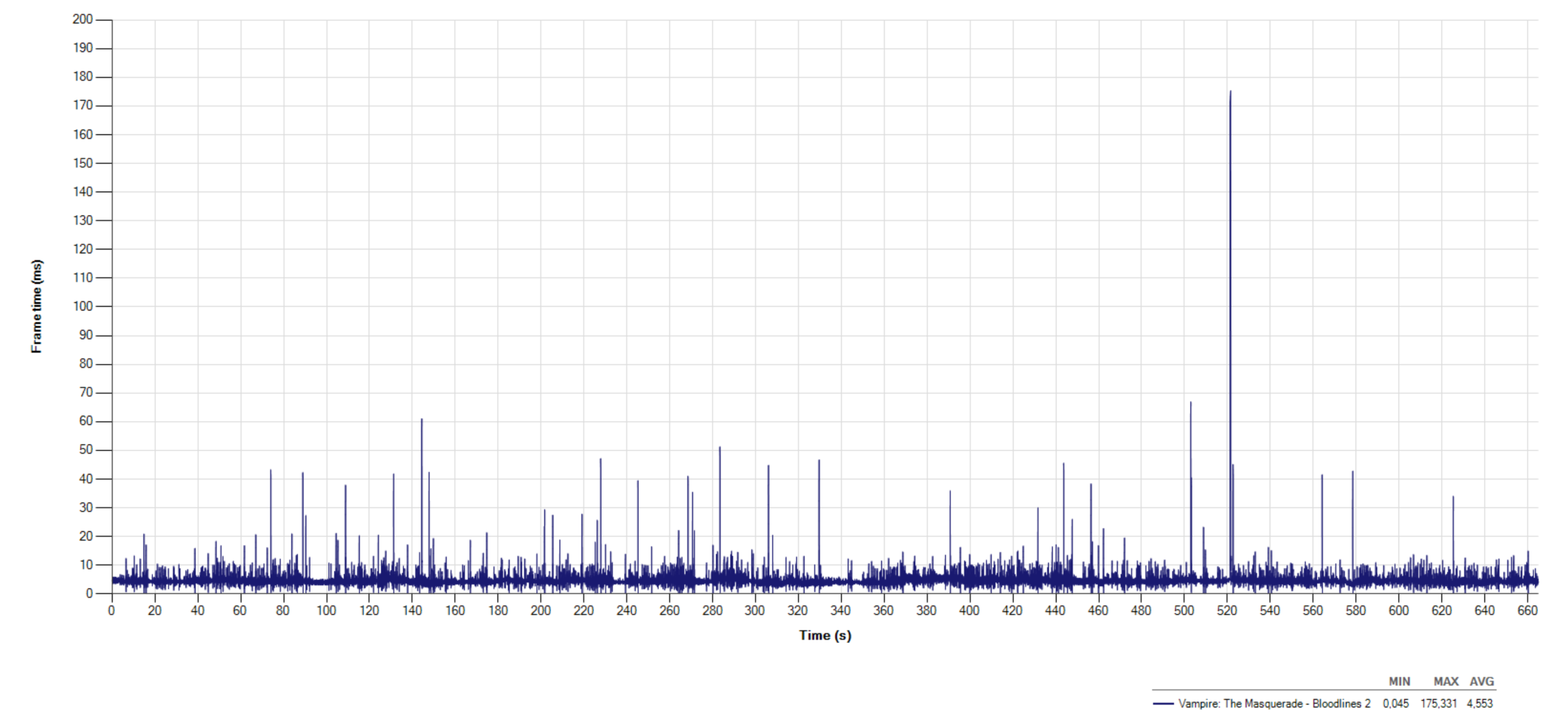The image size is (1568, 723).
Task: Click the 'Frame time (ms)' axis title
Action: point(37,306)
